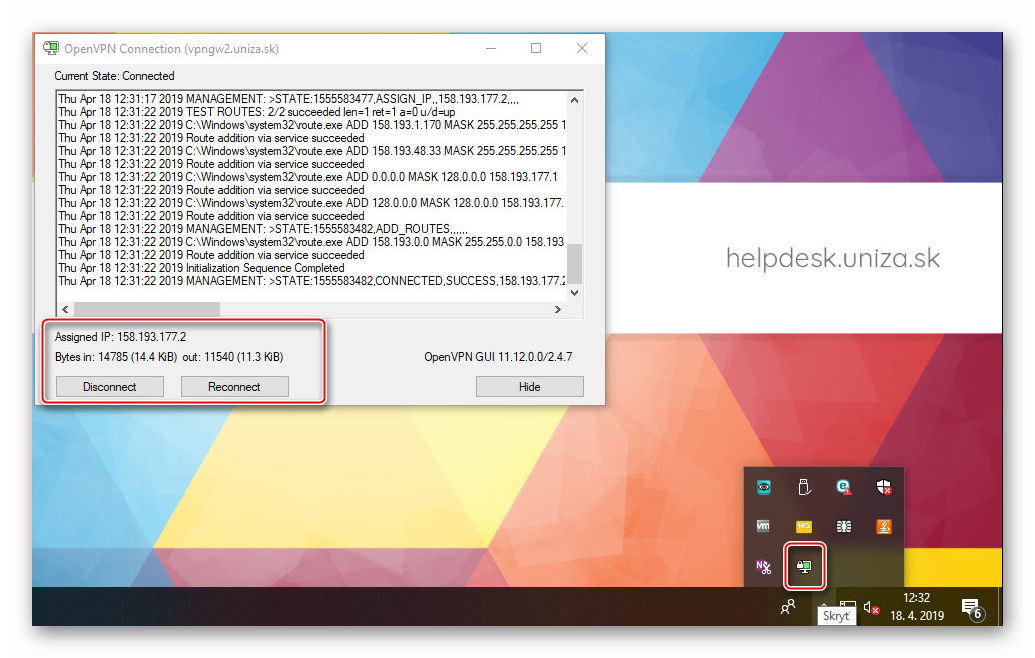Click the OpenVPN GUI tray icon
Viewport: 1035px width, 658px height.
tap(805, 566)
